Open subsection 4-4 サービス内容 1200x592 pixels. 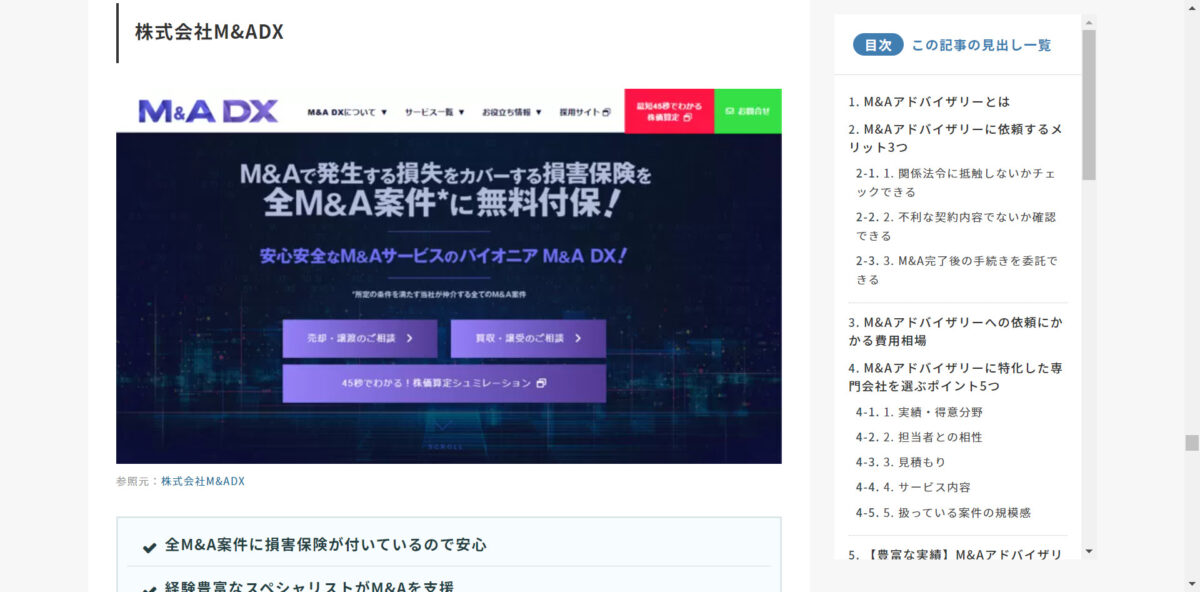913,487
